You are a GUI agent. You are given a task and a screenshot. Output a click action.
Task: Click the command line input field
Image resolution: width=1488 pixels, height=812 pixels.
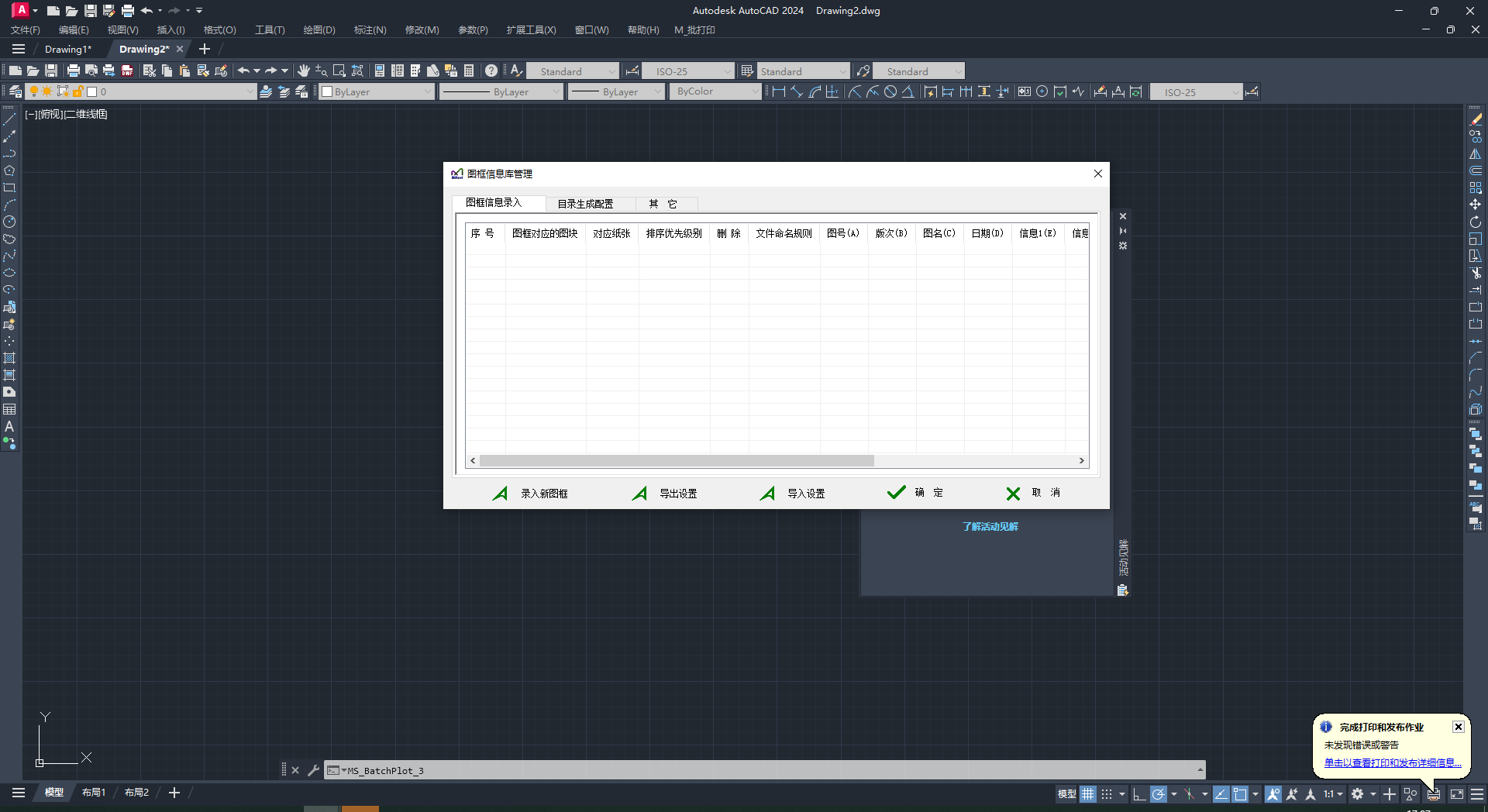pos(763,770)
